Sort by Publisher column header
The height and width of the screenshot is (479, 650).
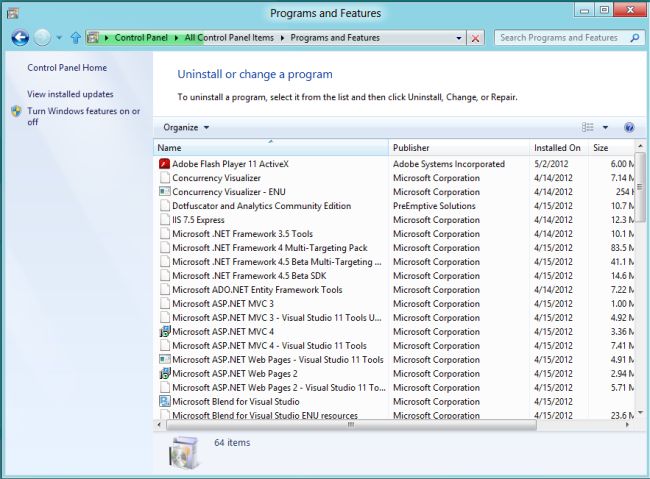[459, 148]
